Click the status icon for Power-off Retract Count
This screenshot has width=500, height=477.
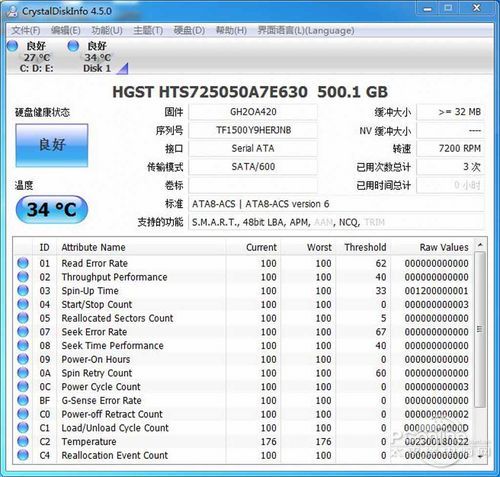[23, 414]
